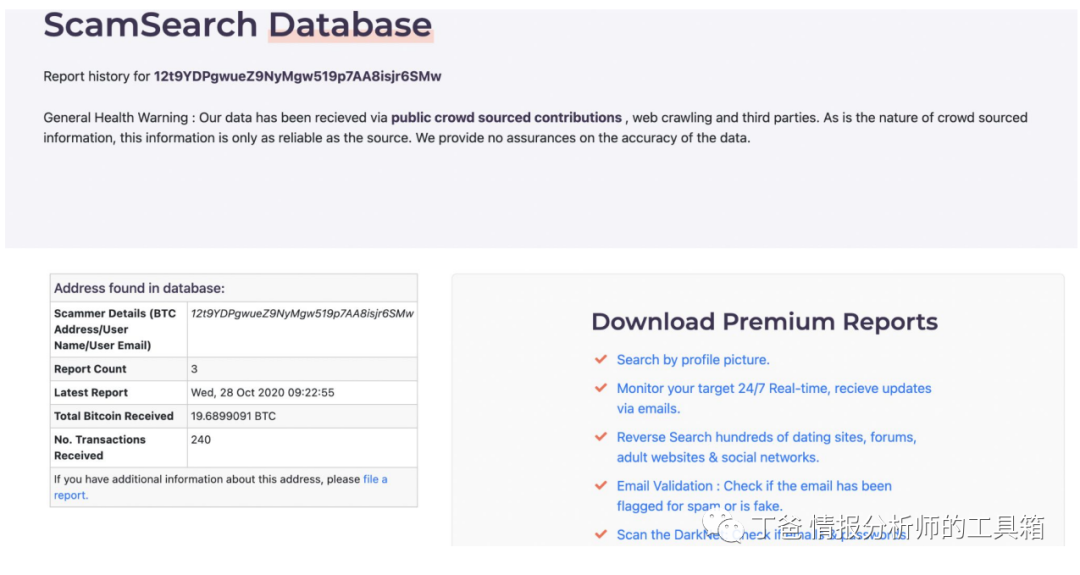Click the "Address found in database:" header
The image size is (1080, 575).
[x=139, y=288]
